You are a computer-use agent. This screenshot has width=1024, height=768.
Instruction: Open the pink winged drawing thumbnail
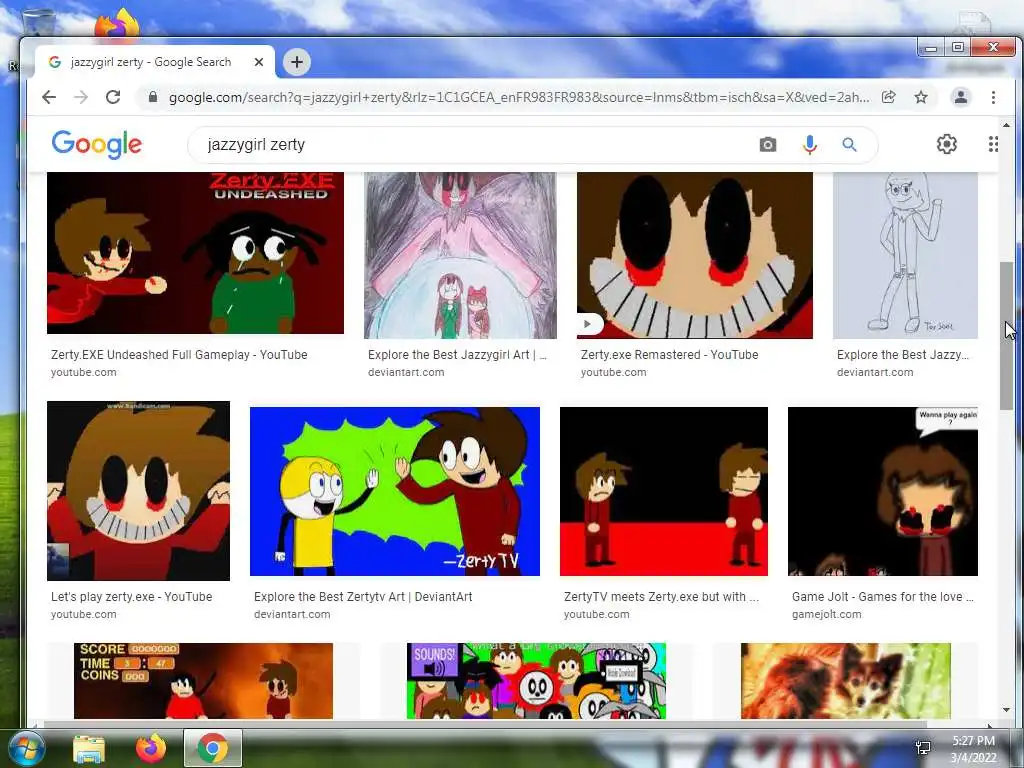click(460, 255)
